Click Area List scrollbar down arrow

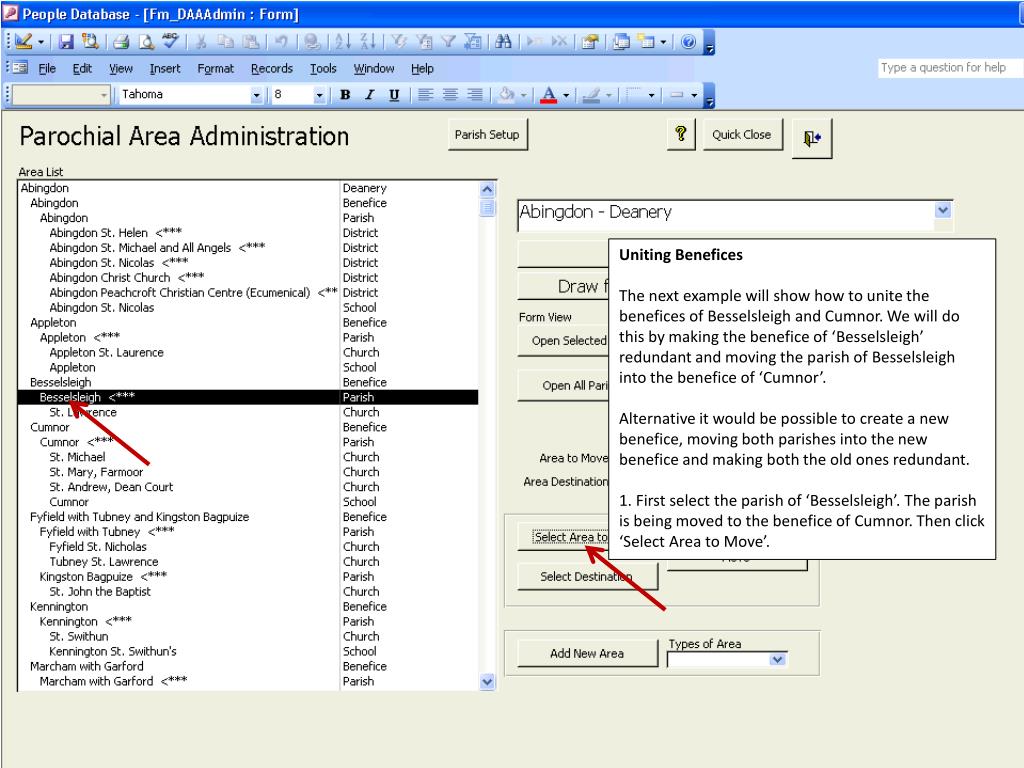[x=487, y=682]
